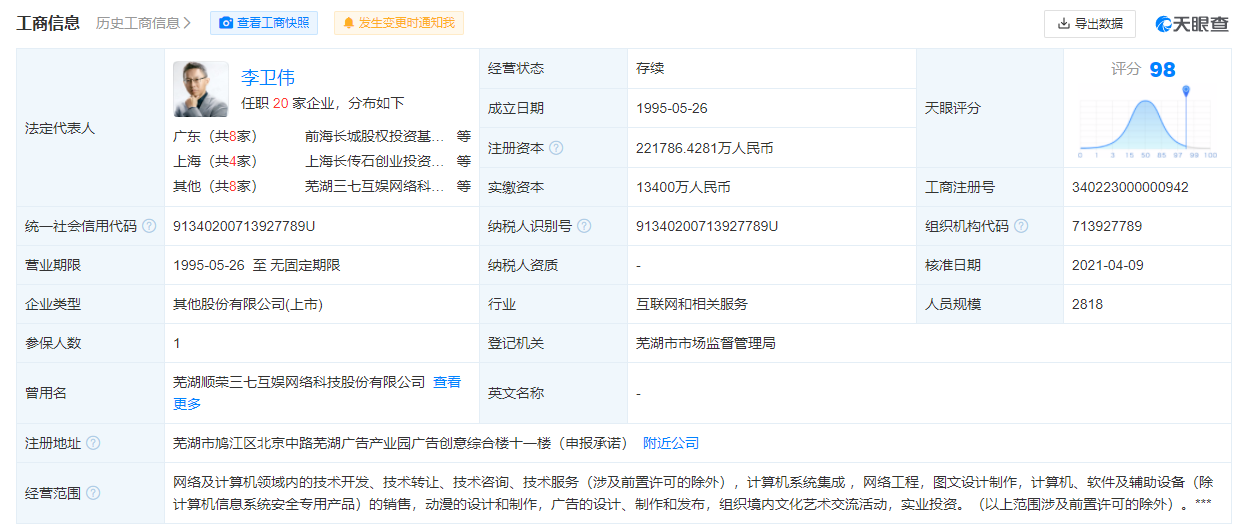Click the help icon next to 统一社会信用代码

pyautogui.click(x=149, y=226)
